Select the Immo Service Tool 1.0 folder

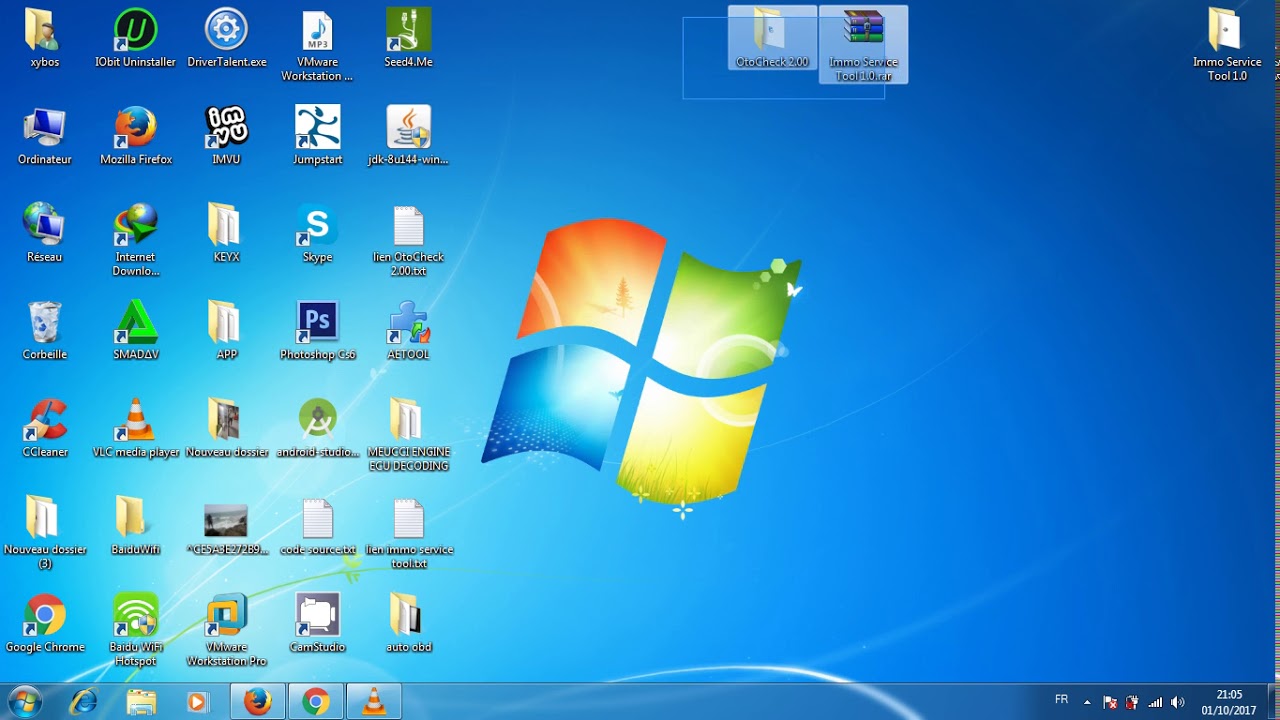pos(1227,30)
